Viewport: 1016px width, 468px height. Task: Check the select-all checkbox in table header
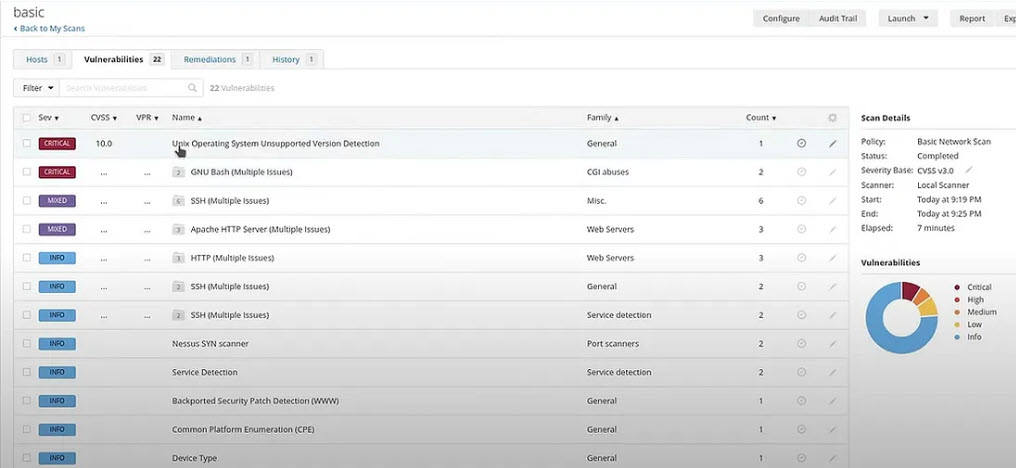point(27,118)
